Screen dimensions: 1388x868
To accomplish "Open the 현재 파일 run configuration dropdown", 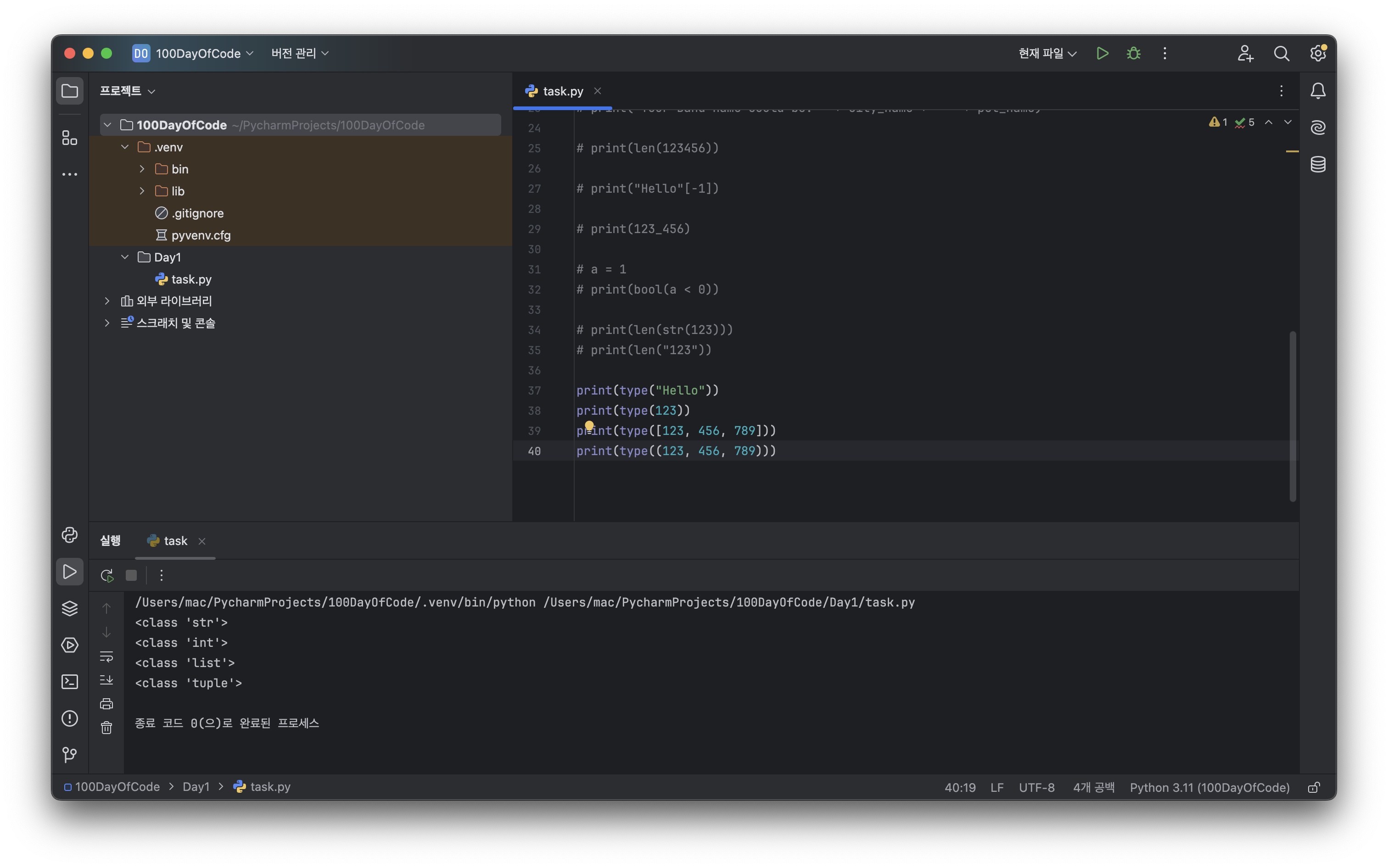I will [x=1047, y=53].
